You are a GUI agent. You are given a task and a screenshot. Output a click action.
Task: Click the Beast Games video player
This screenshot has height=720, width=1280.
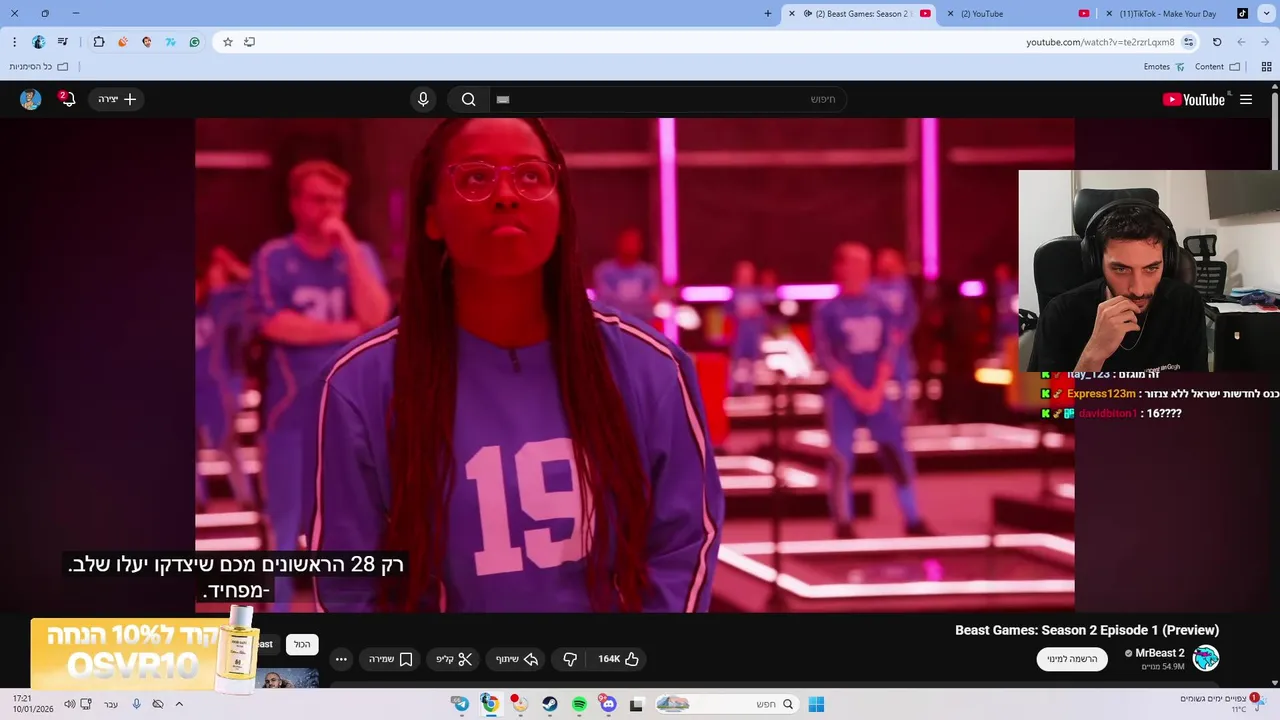point(635,365)
